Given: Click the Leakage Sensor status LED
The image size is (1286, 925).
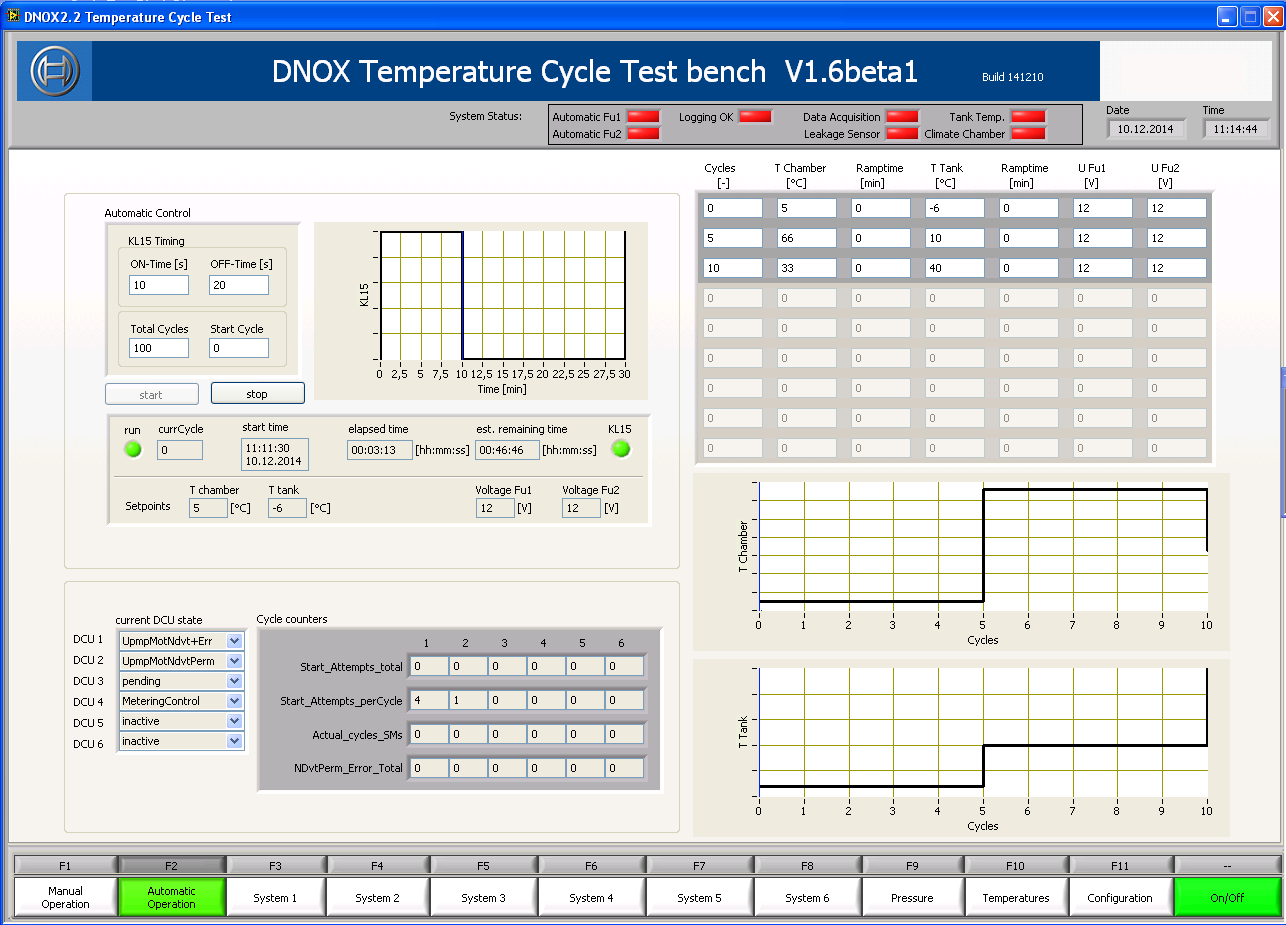Looking at the screenshot, I should [x=902, y=134].
